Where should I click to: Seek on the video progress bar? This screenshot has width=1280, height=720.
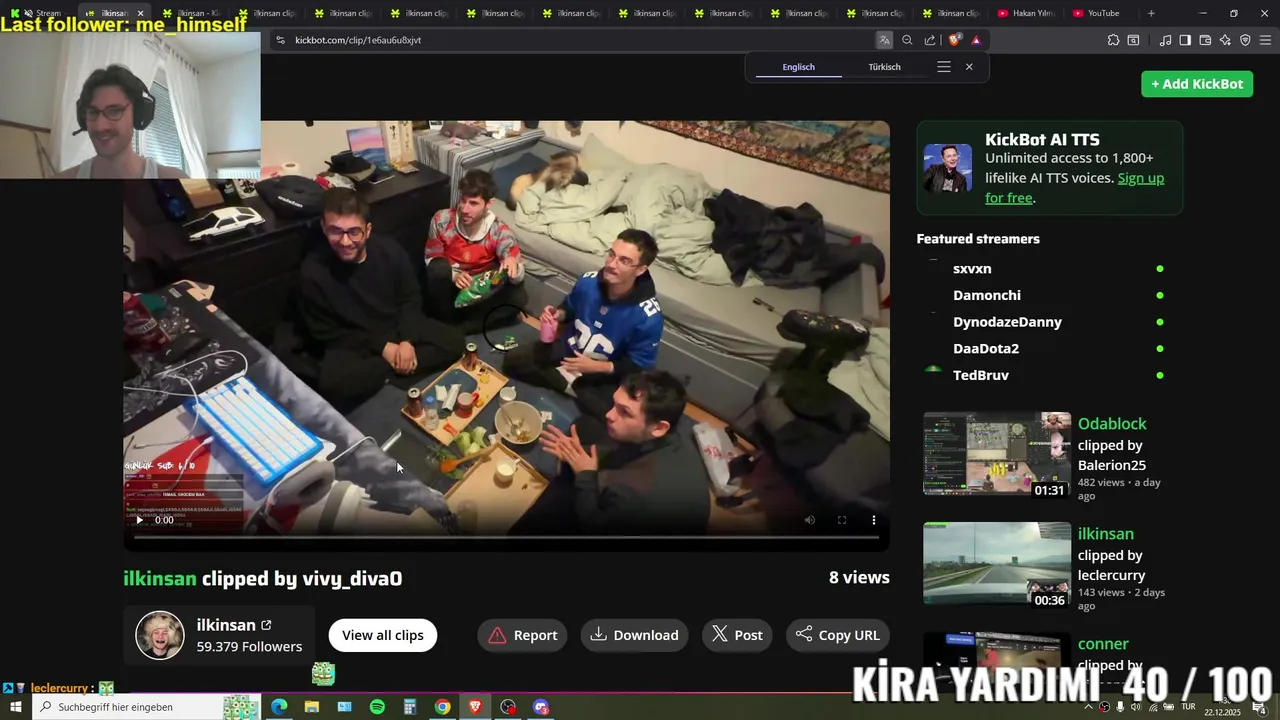[506, 537]
